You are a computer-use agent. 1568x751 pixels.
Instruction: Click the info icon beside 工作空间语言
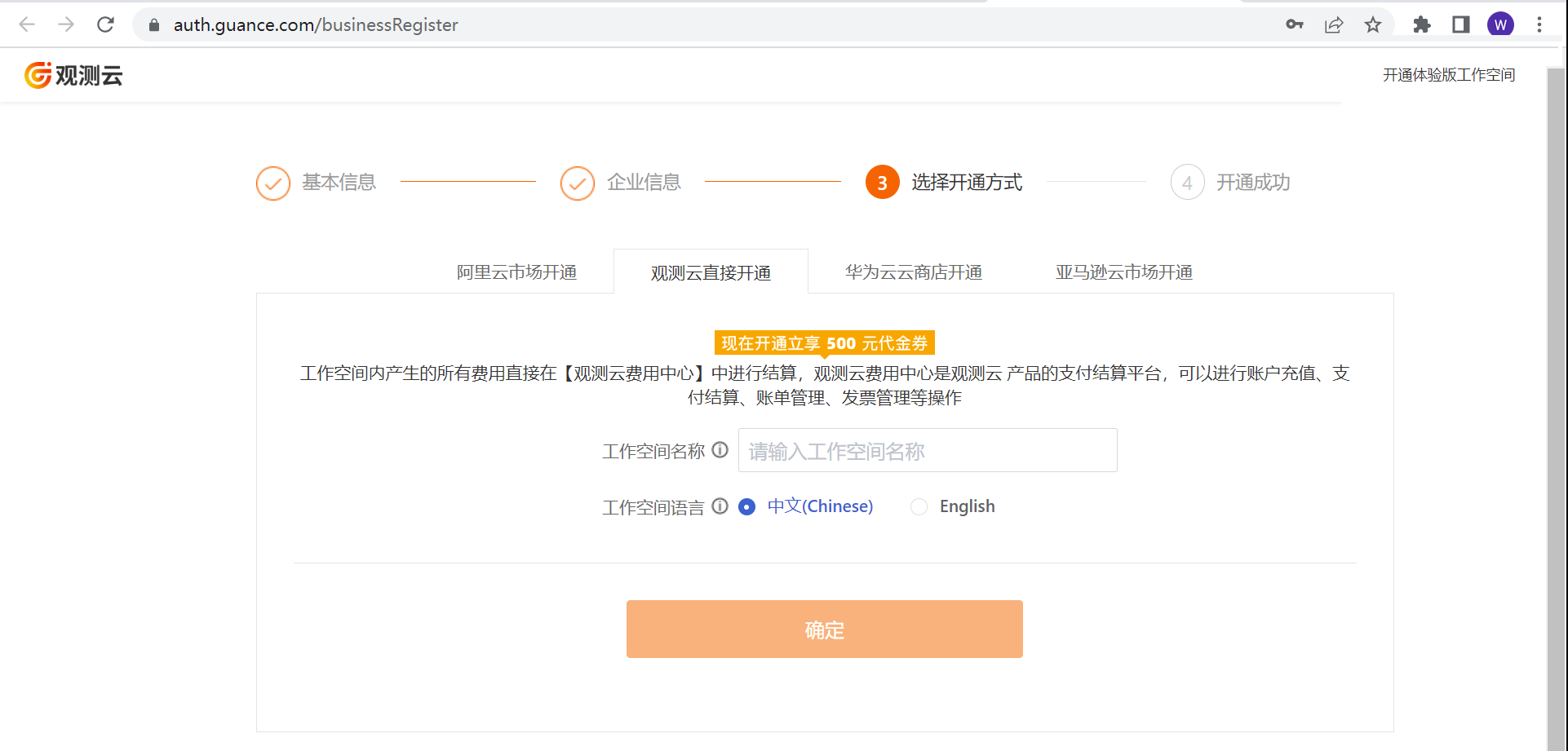click(720, 506)
